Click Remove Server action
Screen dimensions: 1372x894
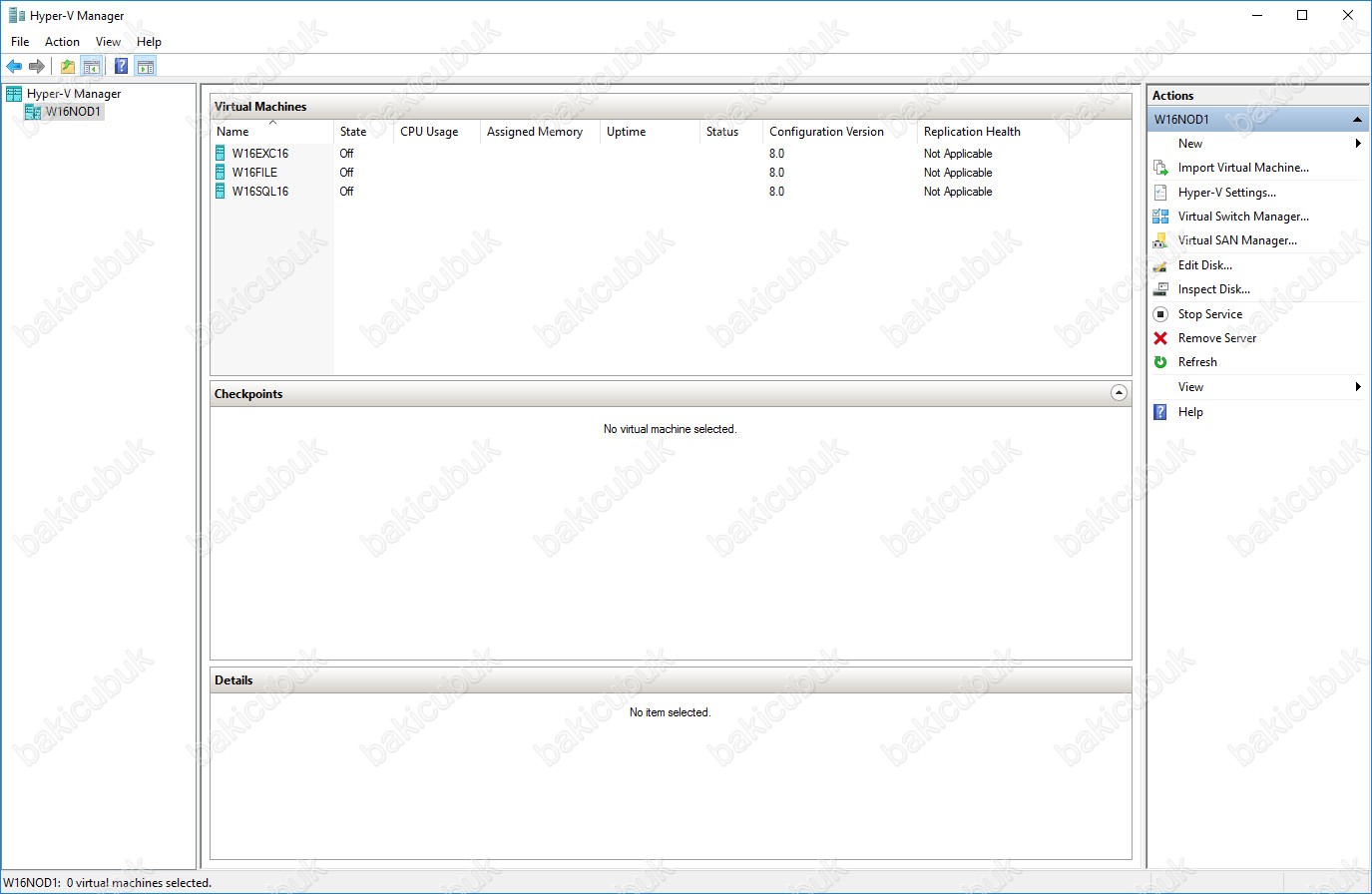pos(1217,338)
